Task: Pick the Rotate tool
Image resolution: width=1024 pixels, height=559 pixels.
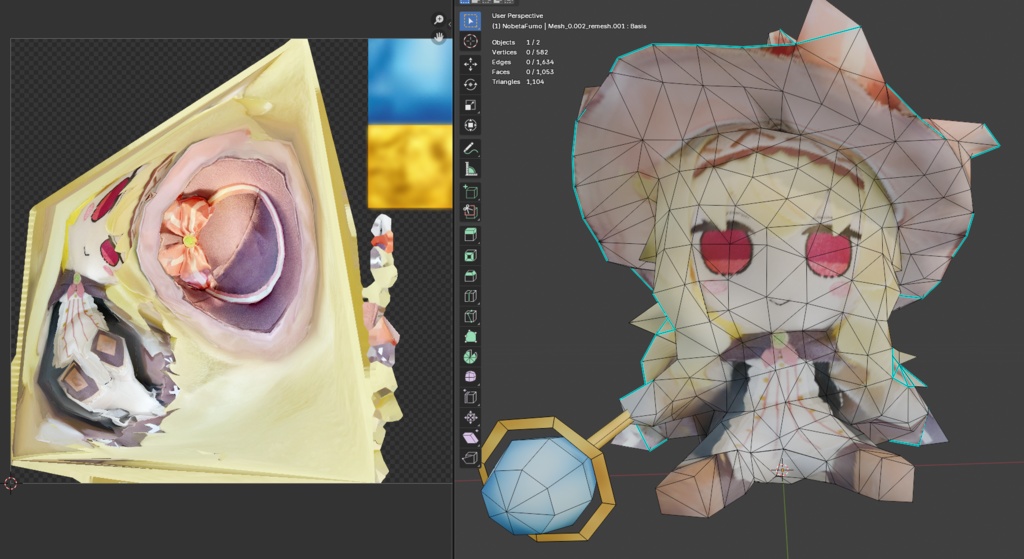Action: click(x=470, y=84)
